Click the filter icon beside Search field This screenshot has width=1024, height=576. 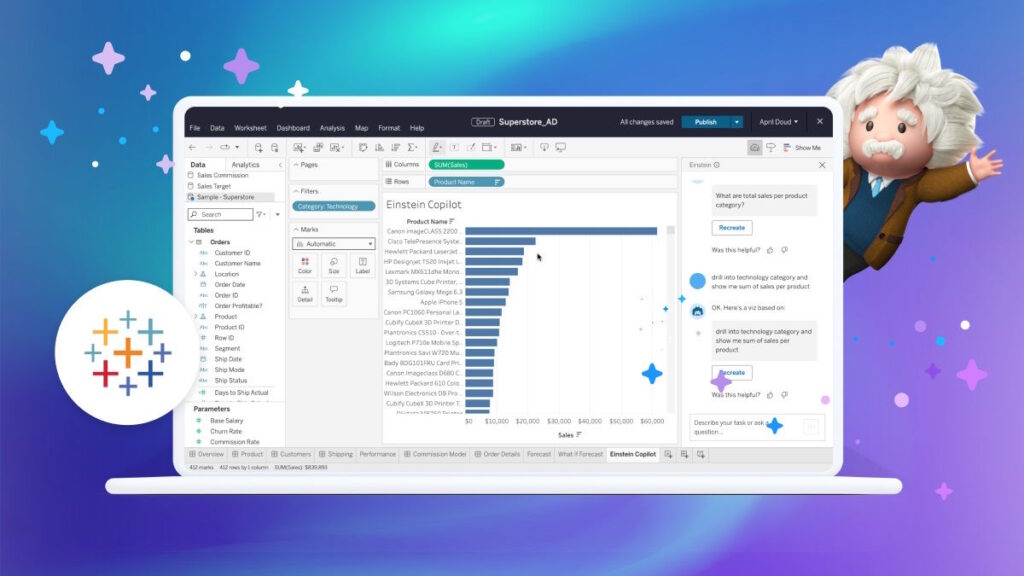[x=261, y=214]
